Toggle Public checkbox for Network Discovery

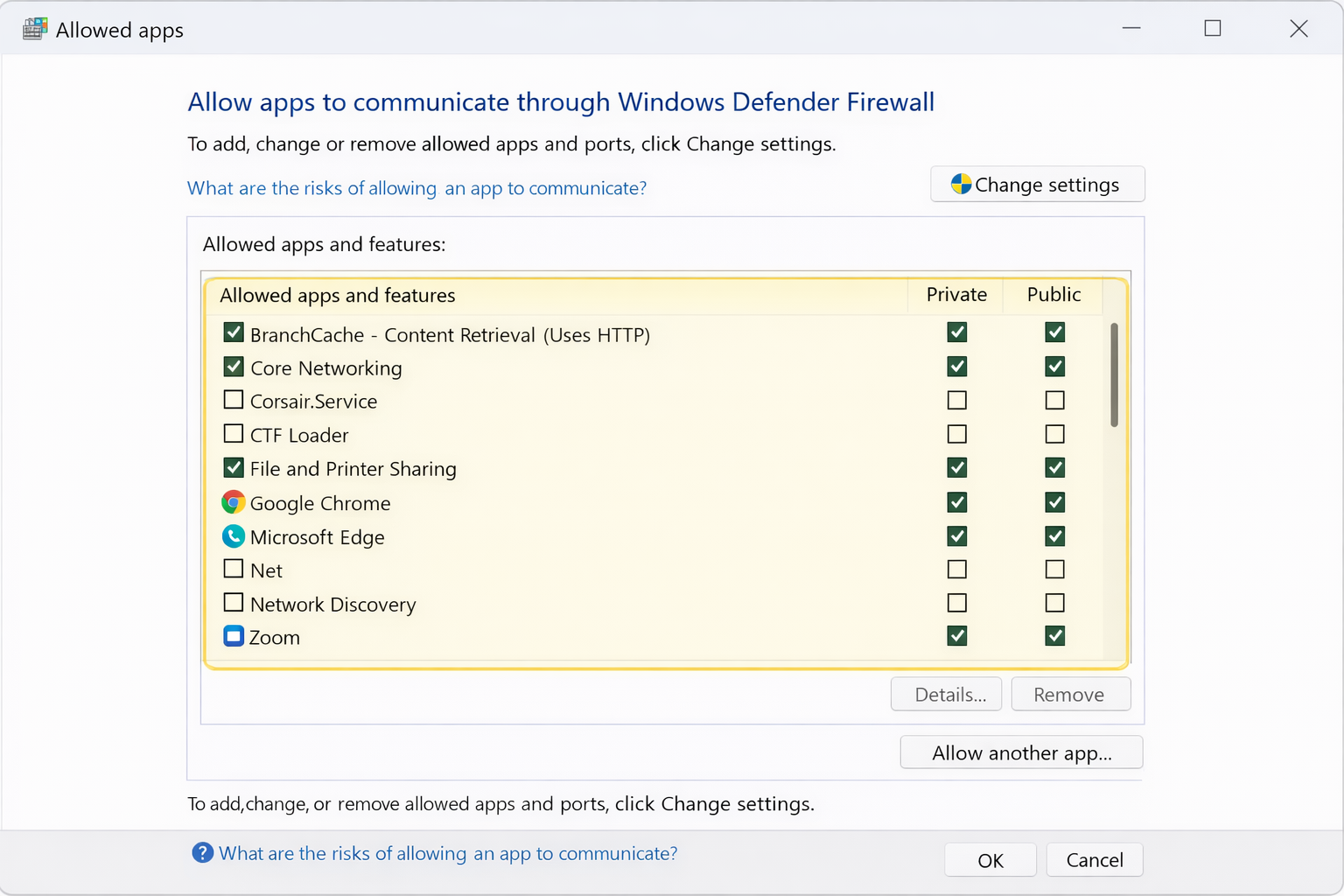(1054, 603)
